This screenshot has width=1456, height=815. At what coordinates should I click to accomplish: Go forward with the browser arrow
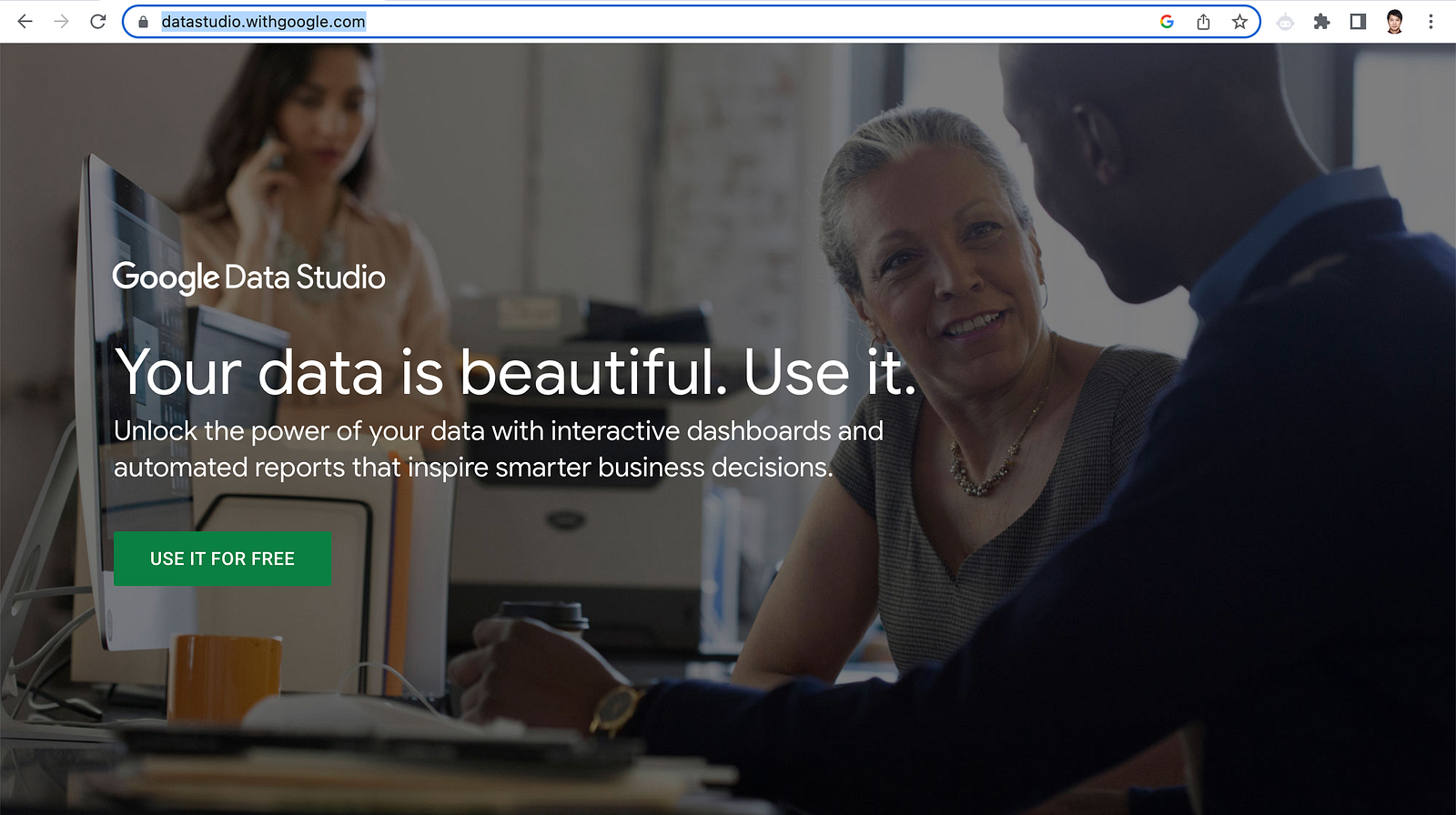point(62,22)
